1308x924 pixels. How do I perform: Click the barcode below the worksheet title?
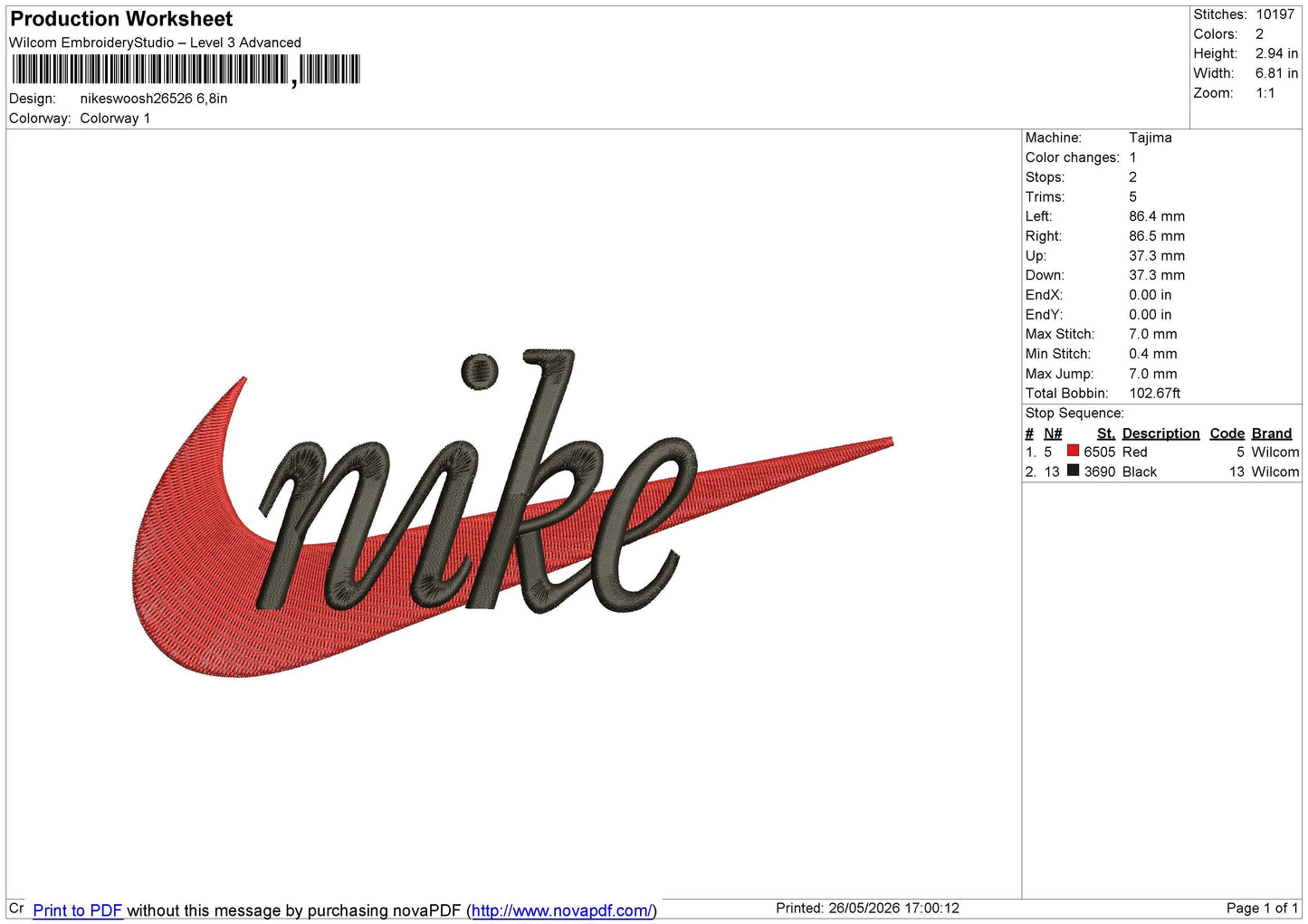click(186, 70)
